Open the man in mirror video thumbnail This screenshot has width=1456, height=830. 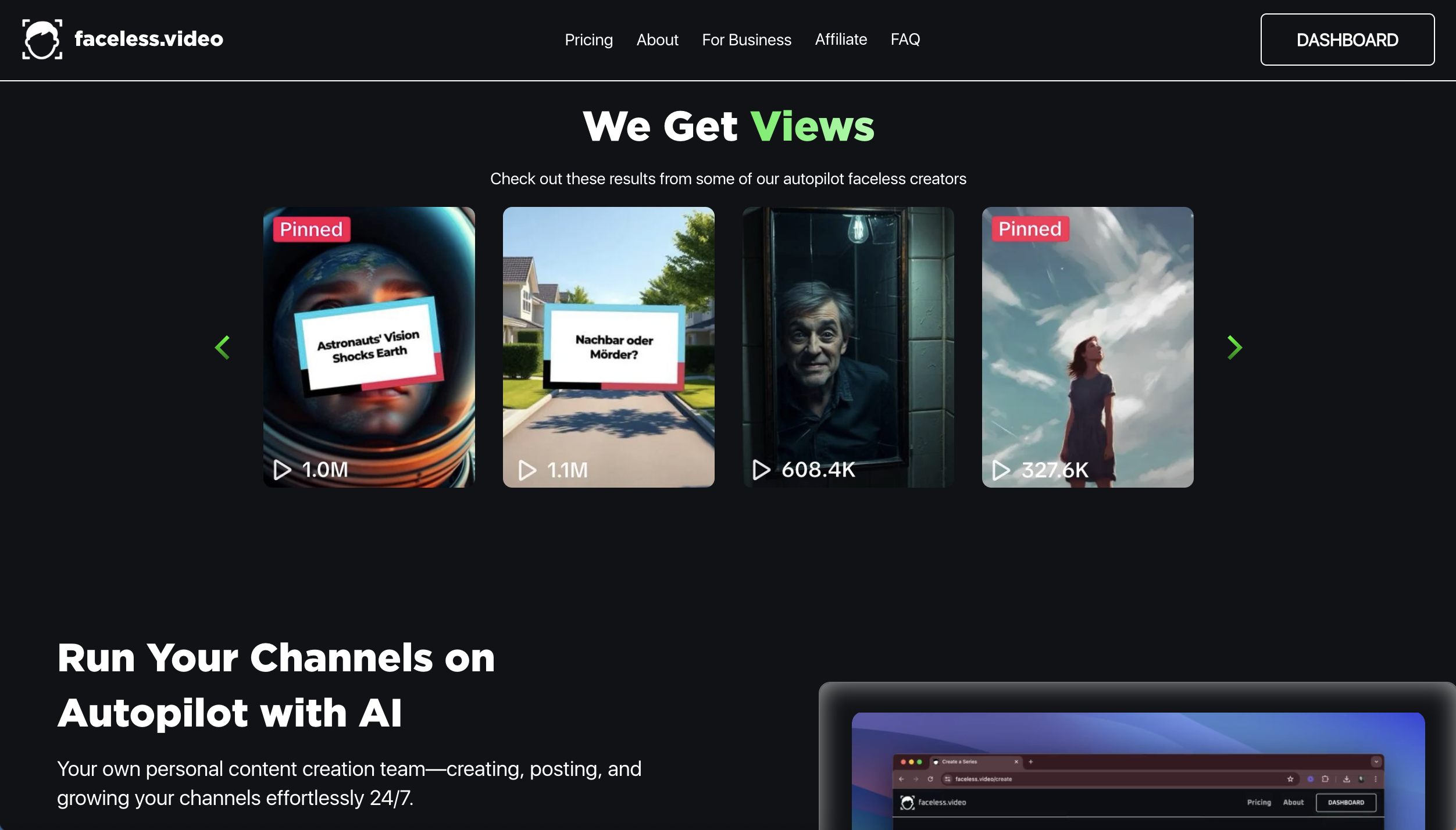click(x=848, y=346)
